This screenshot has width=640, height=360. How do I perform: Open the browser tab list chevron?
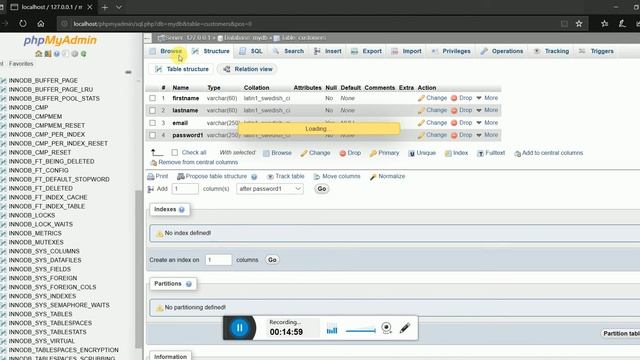coord(119,7)
